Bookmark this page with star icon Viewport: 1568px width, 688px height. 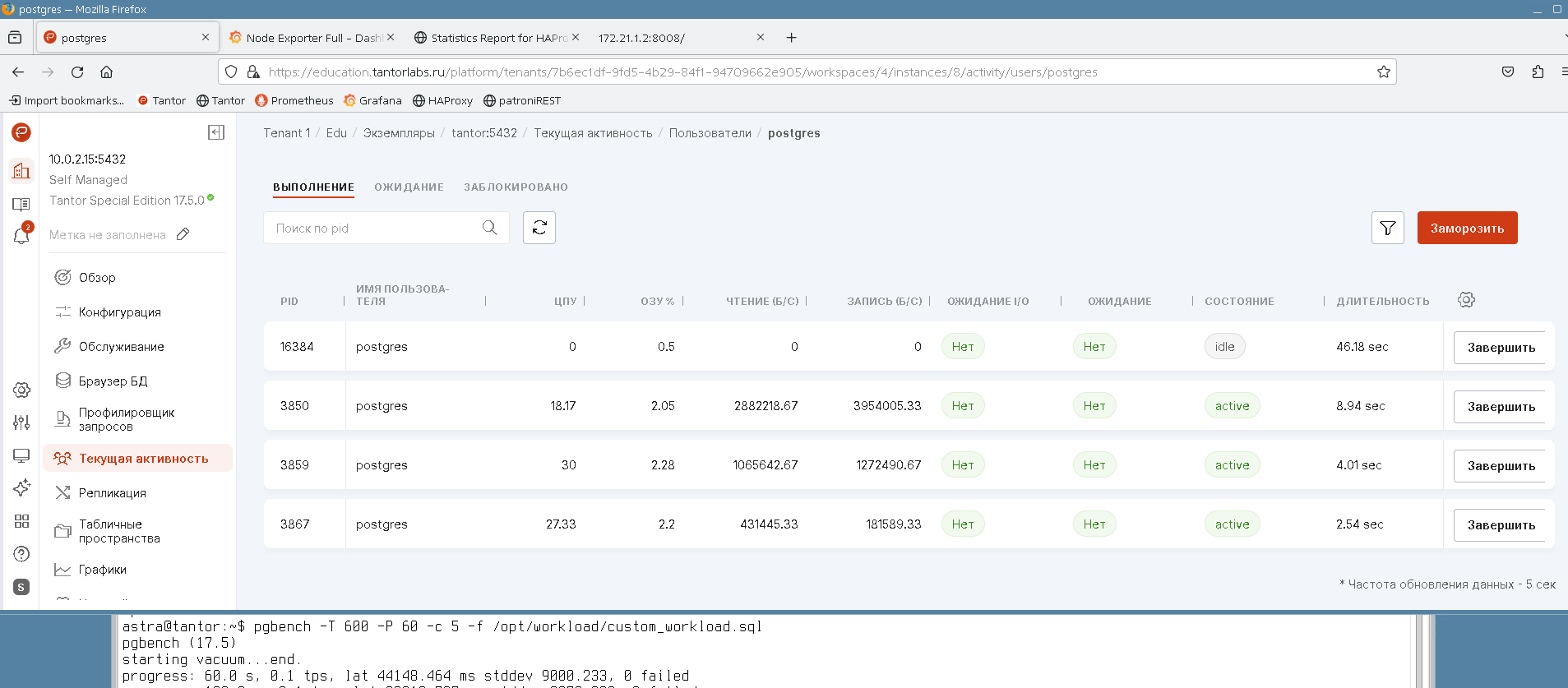[1384, 72]
